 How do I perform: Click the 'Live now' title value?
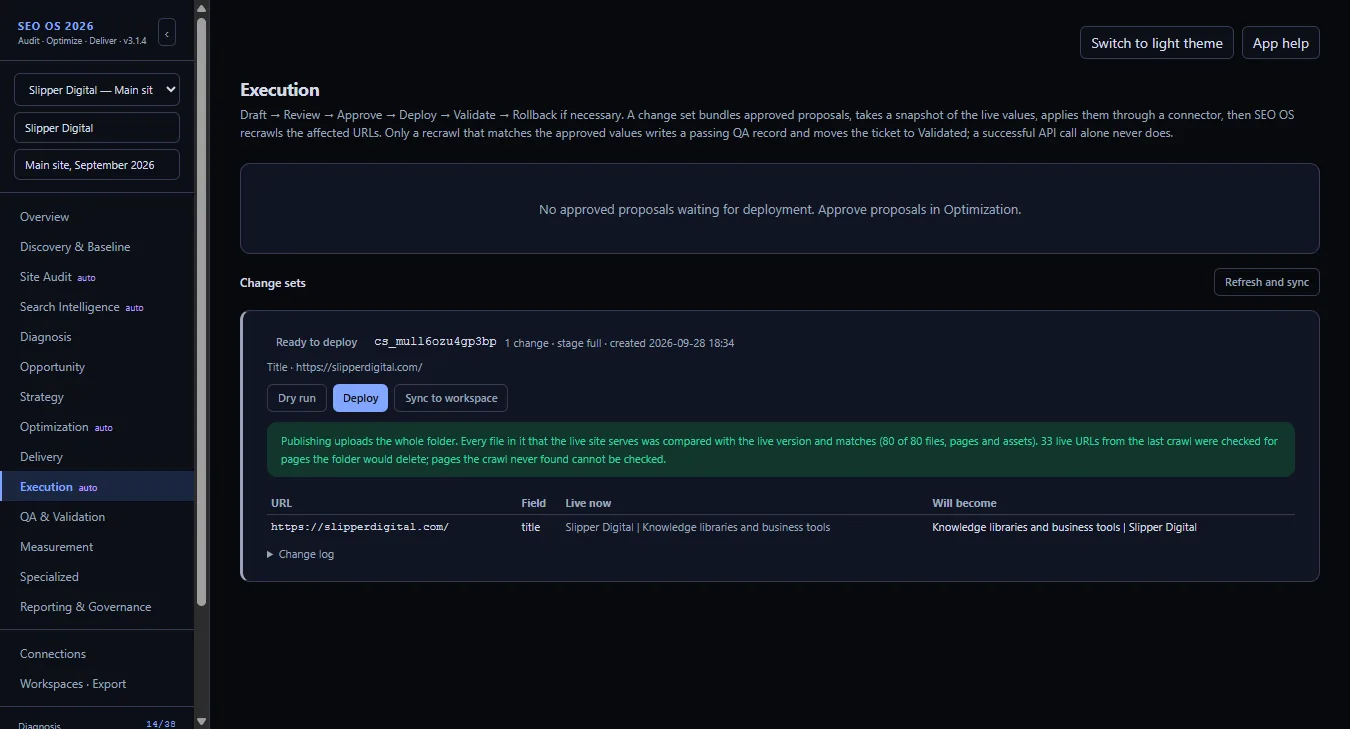coord(697,527)
